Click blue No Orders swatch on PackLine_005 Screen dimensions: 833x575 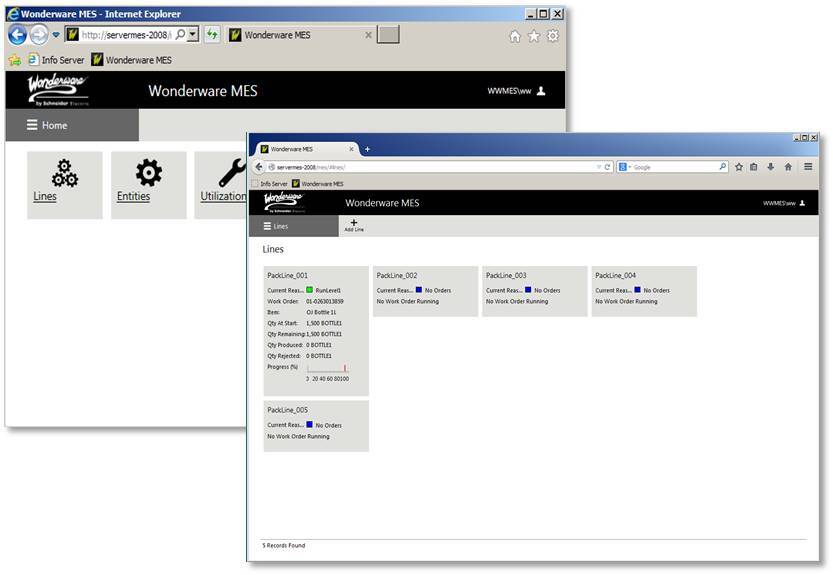310,425
